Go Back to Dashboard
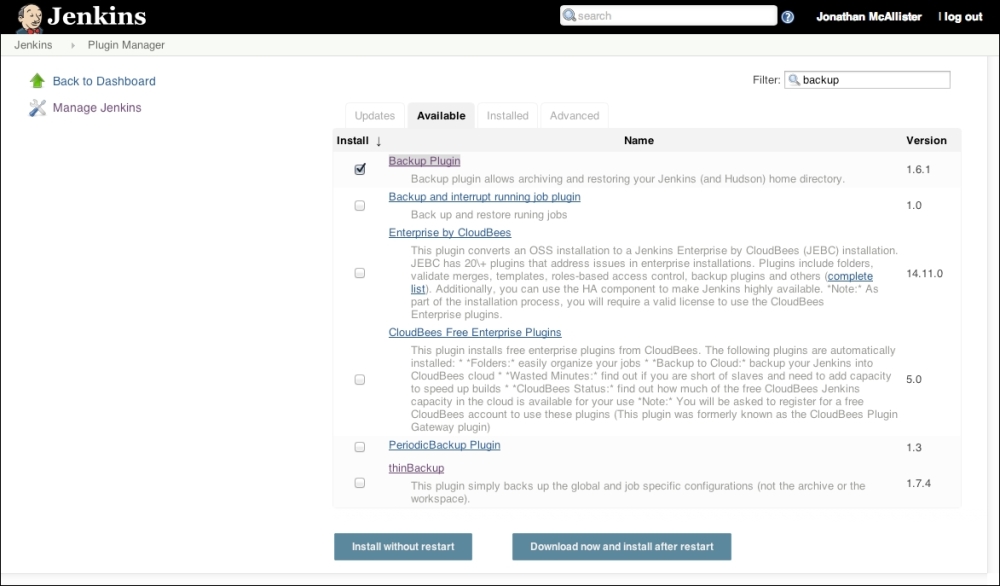1000x586 pixels. coord(104,81)
